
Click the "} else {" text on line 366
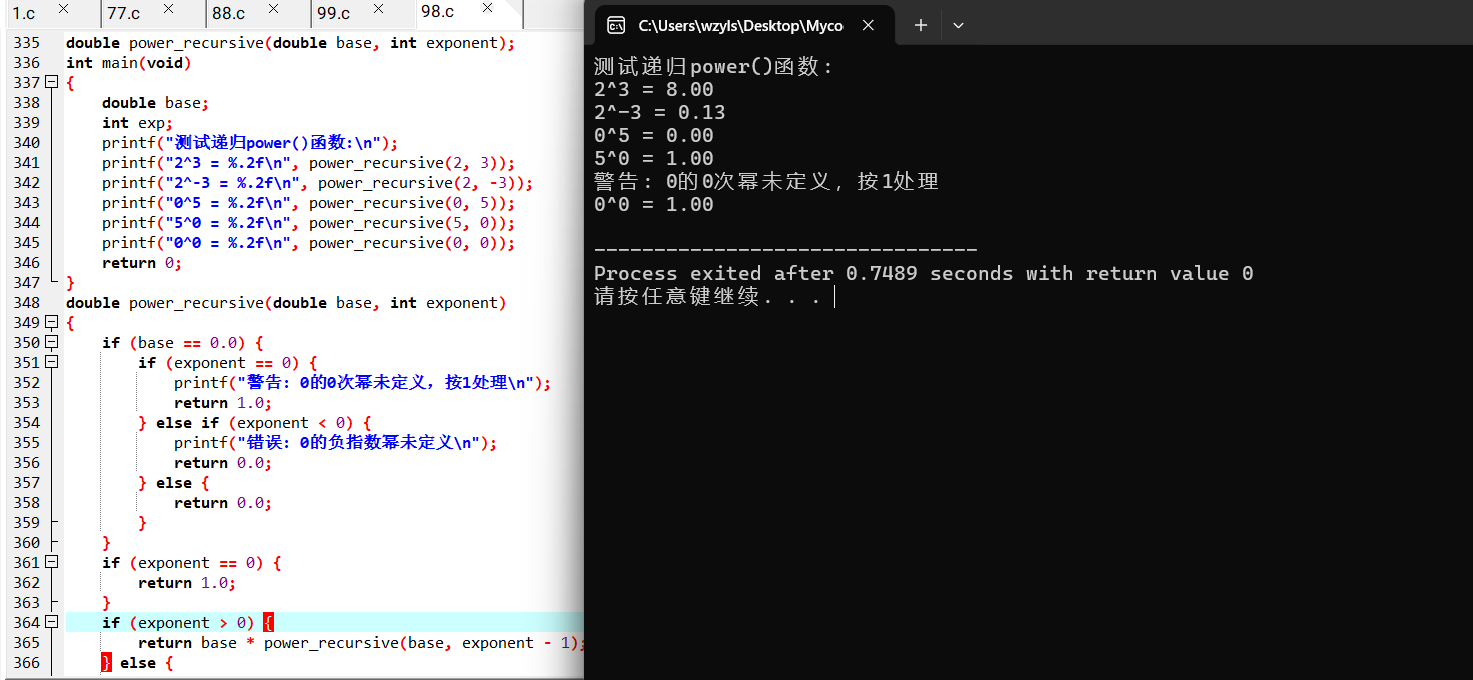point(137,663)
